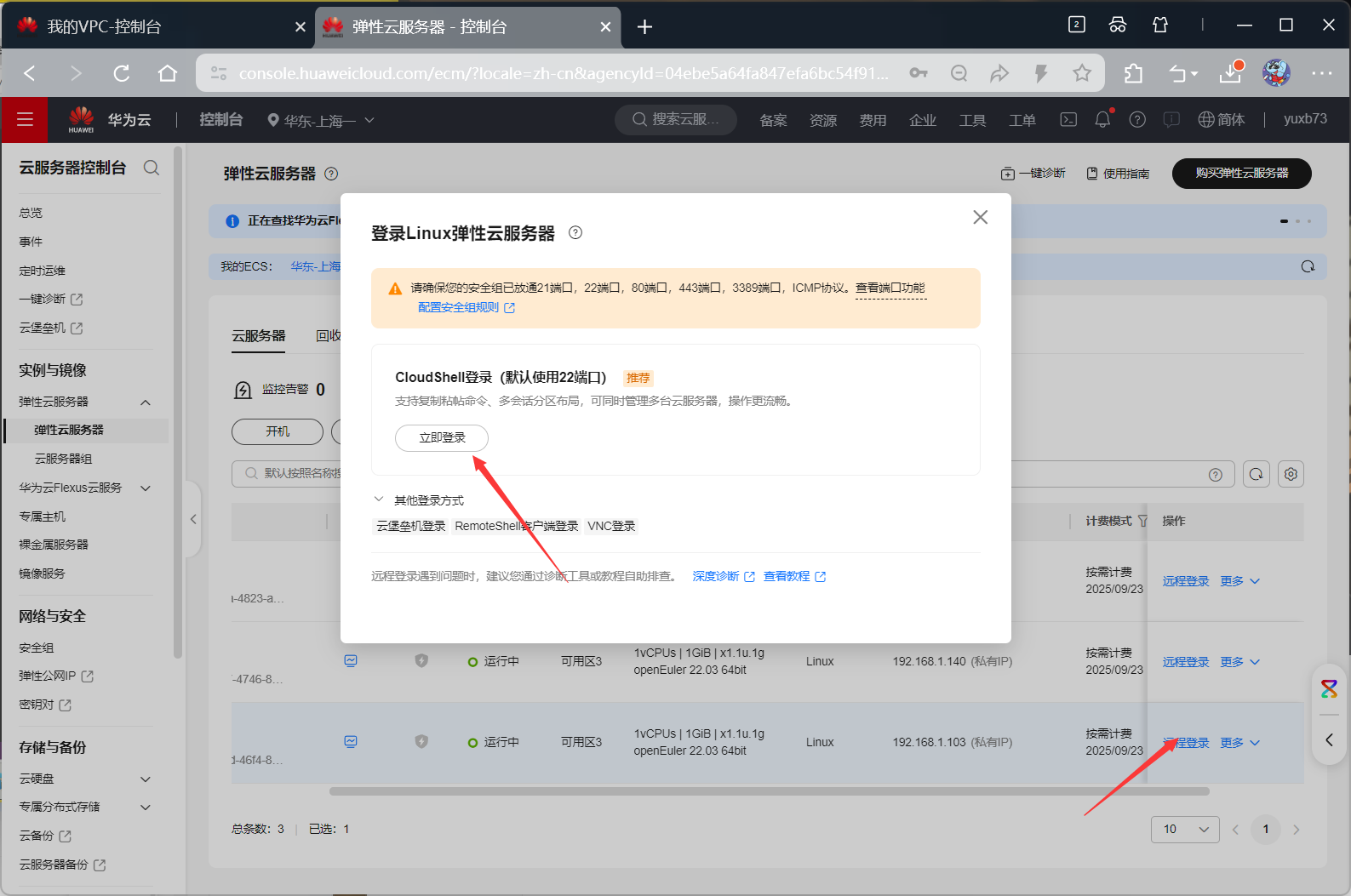Screen dimensions: 1351x896
Task: Click monitor icon in the 192.168.1.140 row
Action: click(x=351, y=661)
